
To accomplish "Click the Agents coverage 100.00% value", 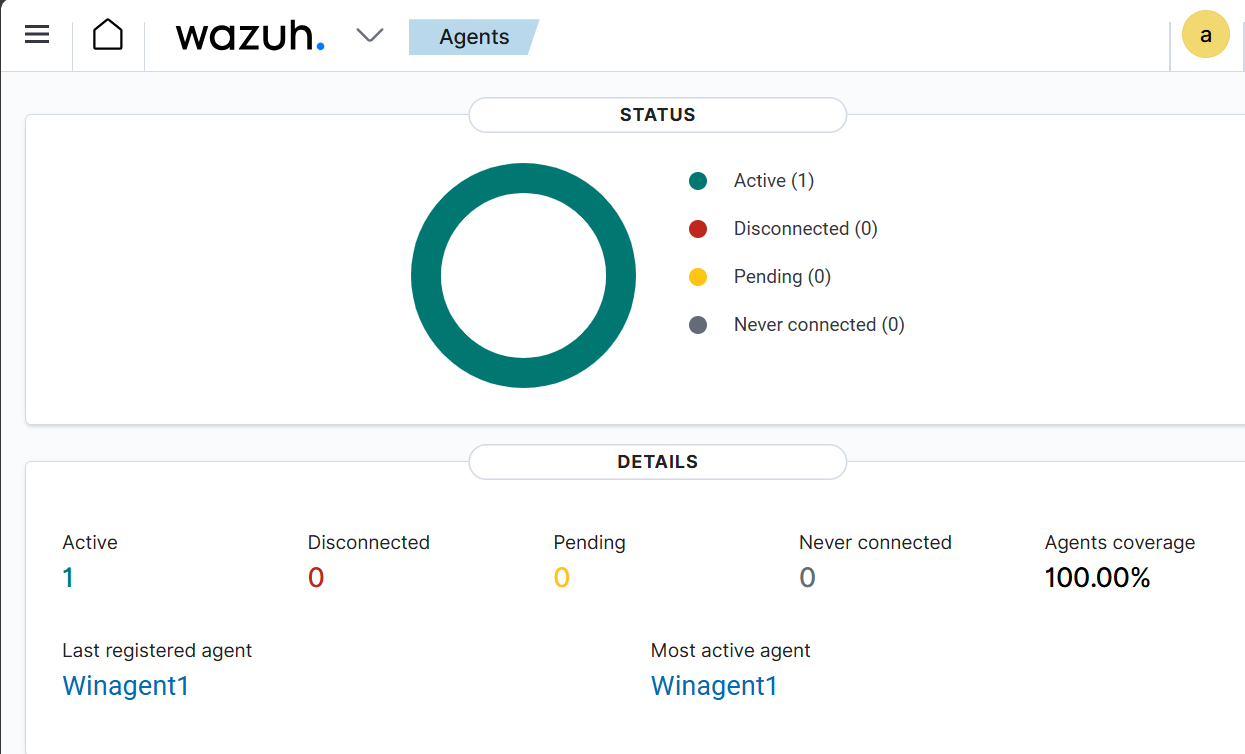I will coord(1097,578).
